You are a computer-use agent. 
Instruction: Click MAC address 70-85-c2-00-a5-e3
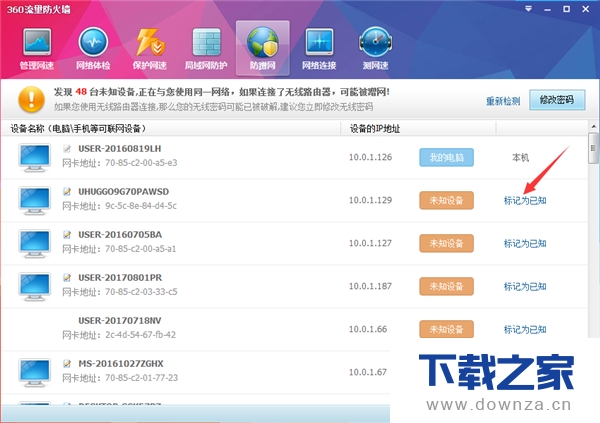(x=141, y=163)
